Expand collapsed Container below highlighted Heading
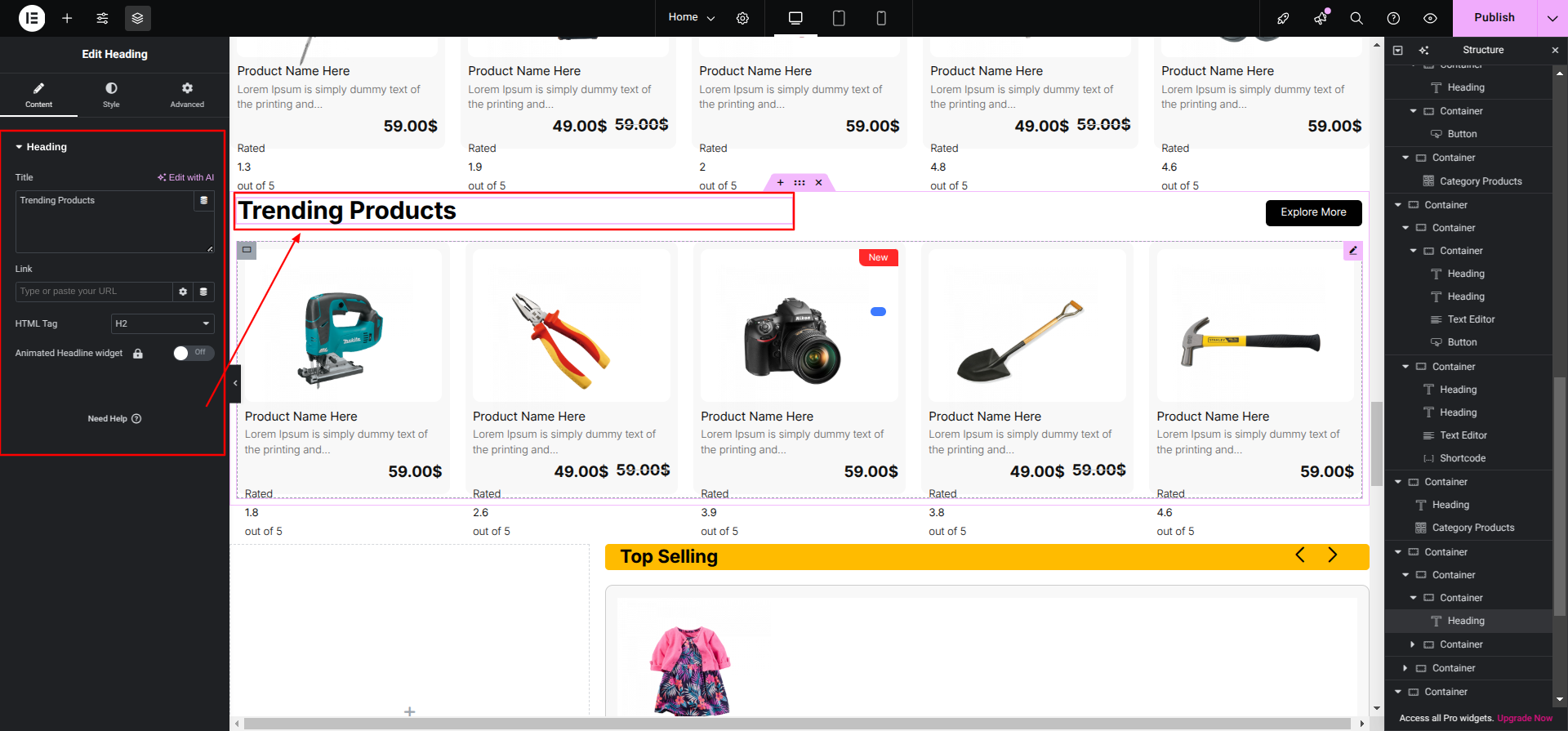Viewport: 1568px width, 731px height. coord(1413,645)
